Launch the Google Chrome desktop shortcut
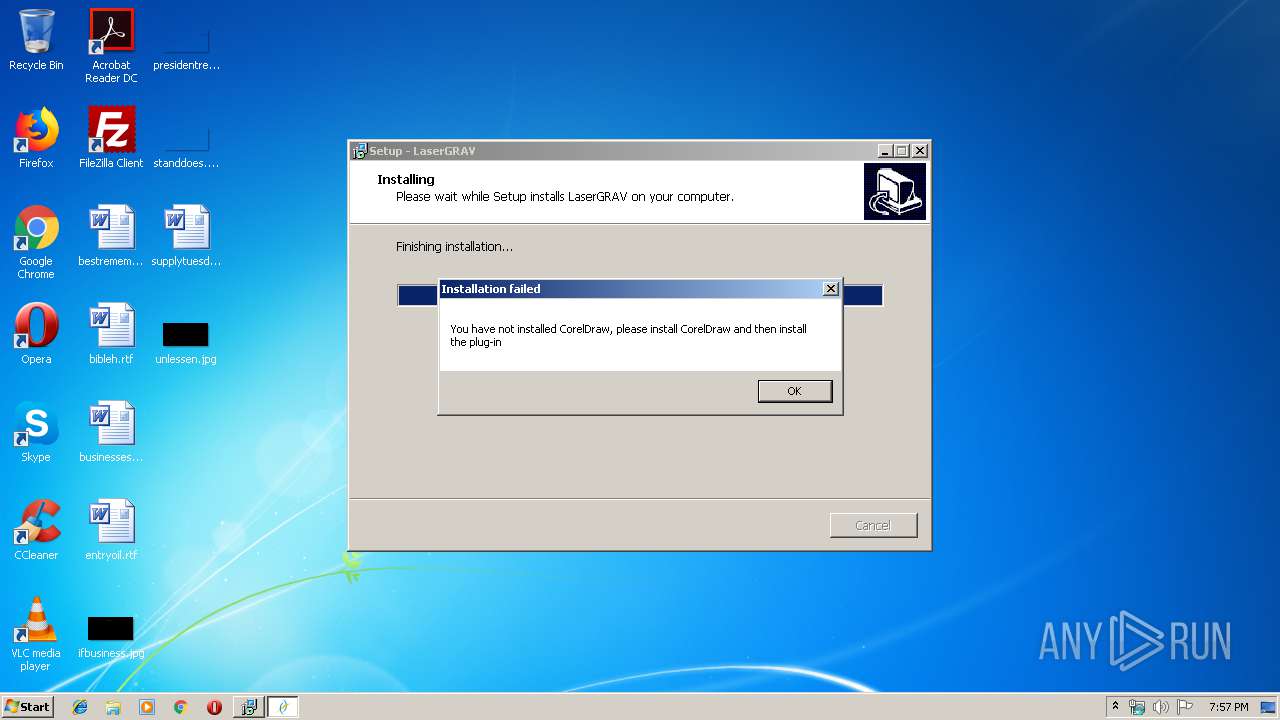 pyautogui.click(x=36, y=243)
